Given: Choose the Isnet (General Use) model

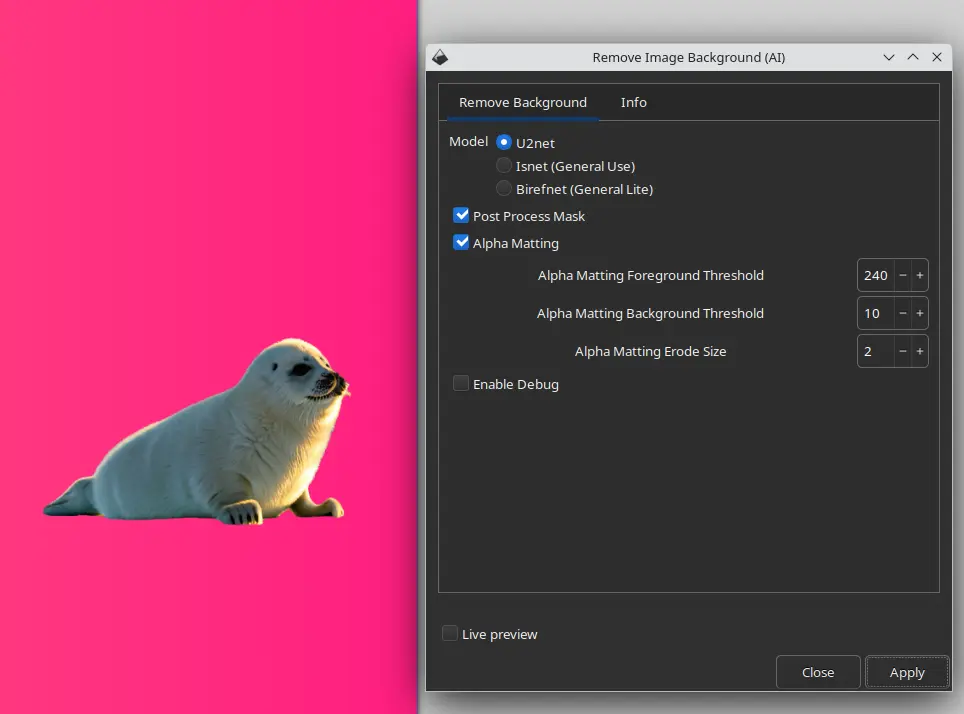Looking at the screenshot, I should click(503, 165).
